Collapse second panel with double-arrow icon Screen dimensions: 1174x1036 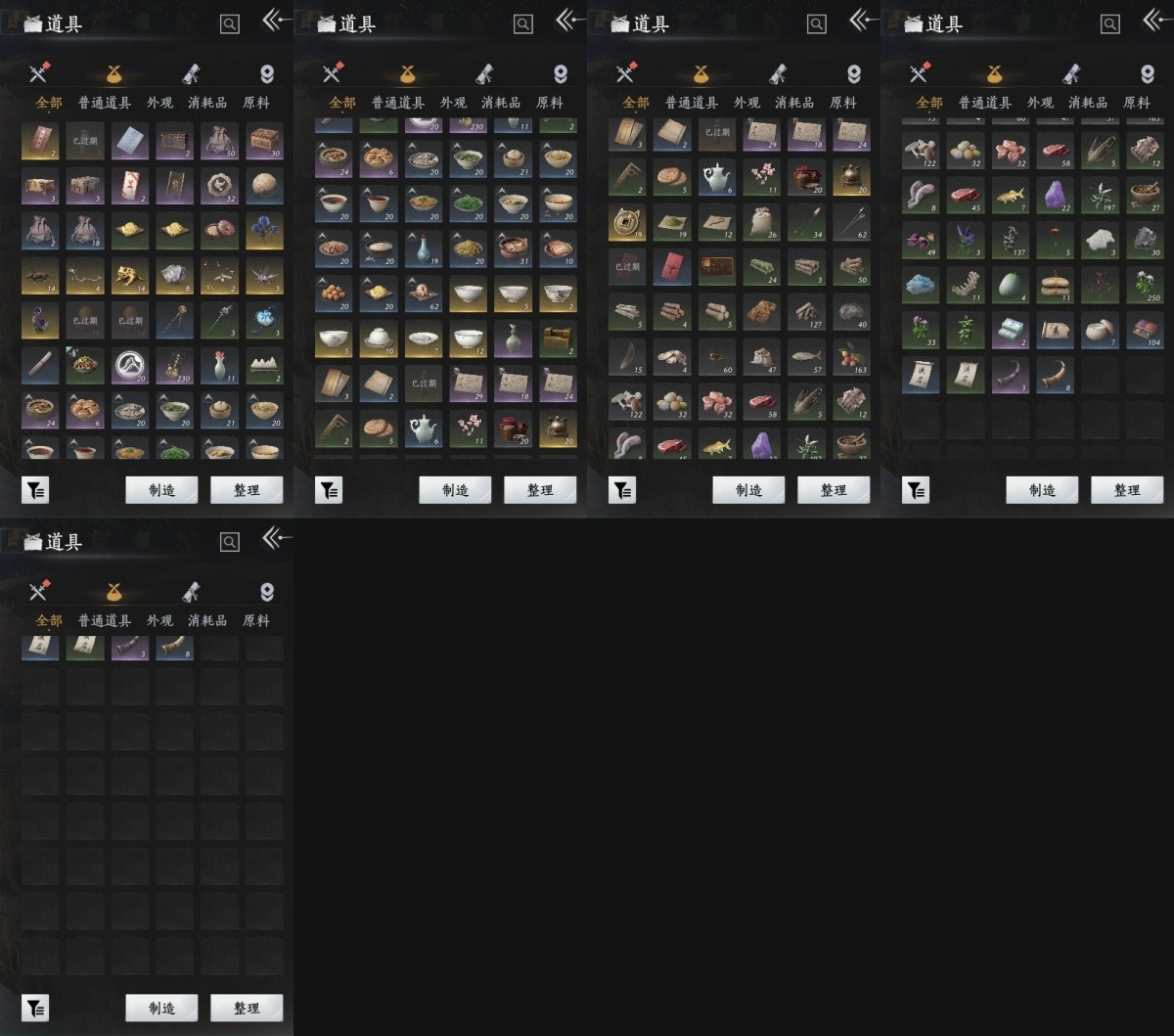click(x=570, y=21)
